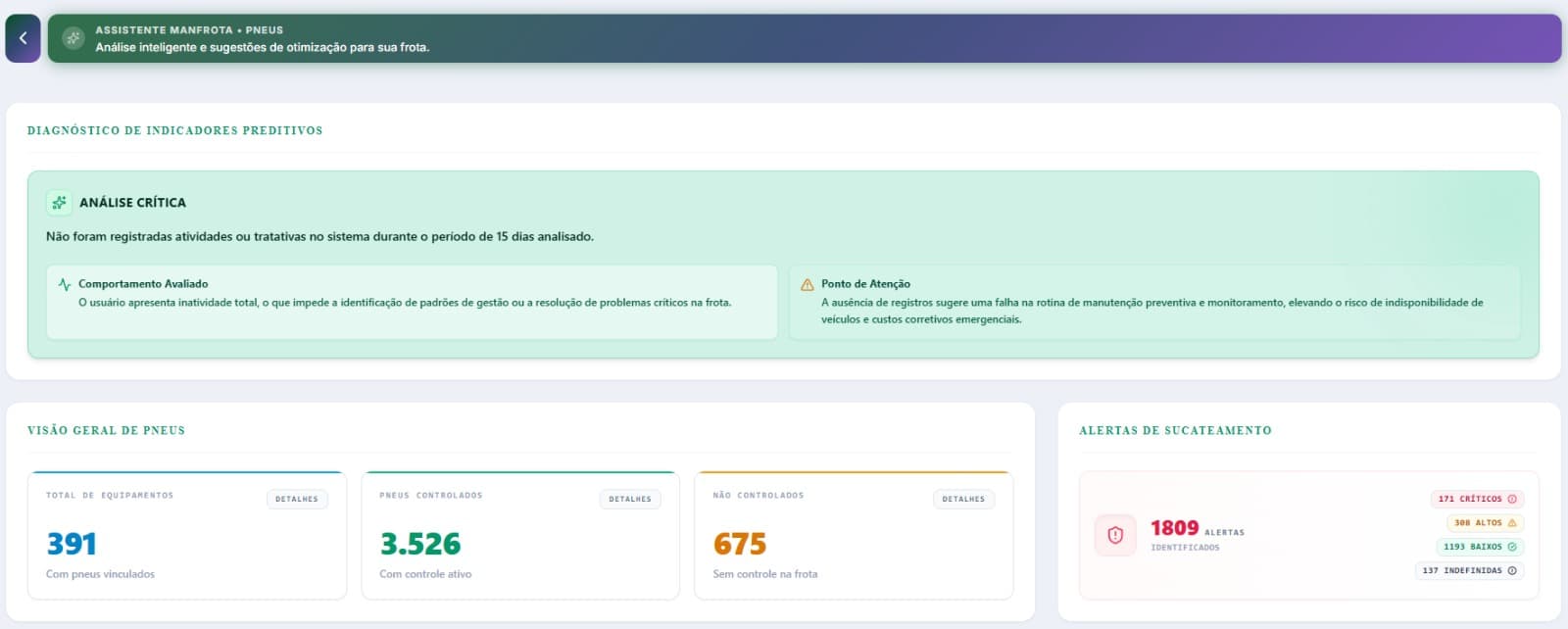
Task: Select the 308 Altos badge
Action: [x=1485, y=522]
